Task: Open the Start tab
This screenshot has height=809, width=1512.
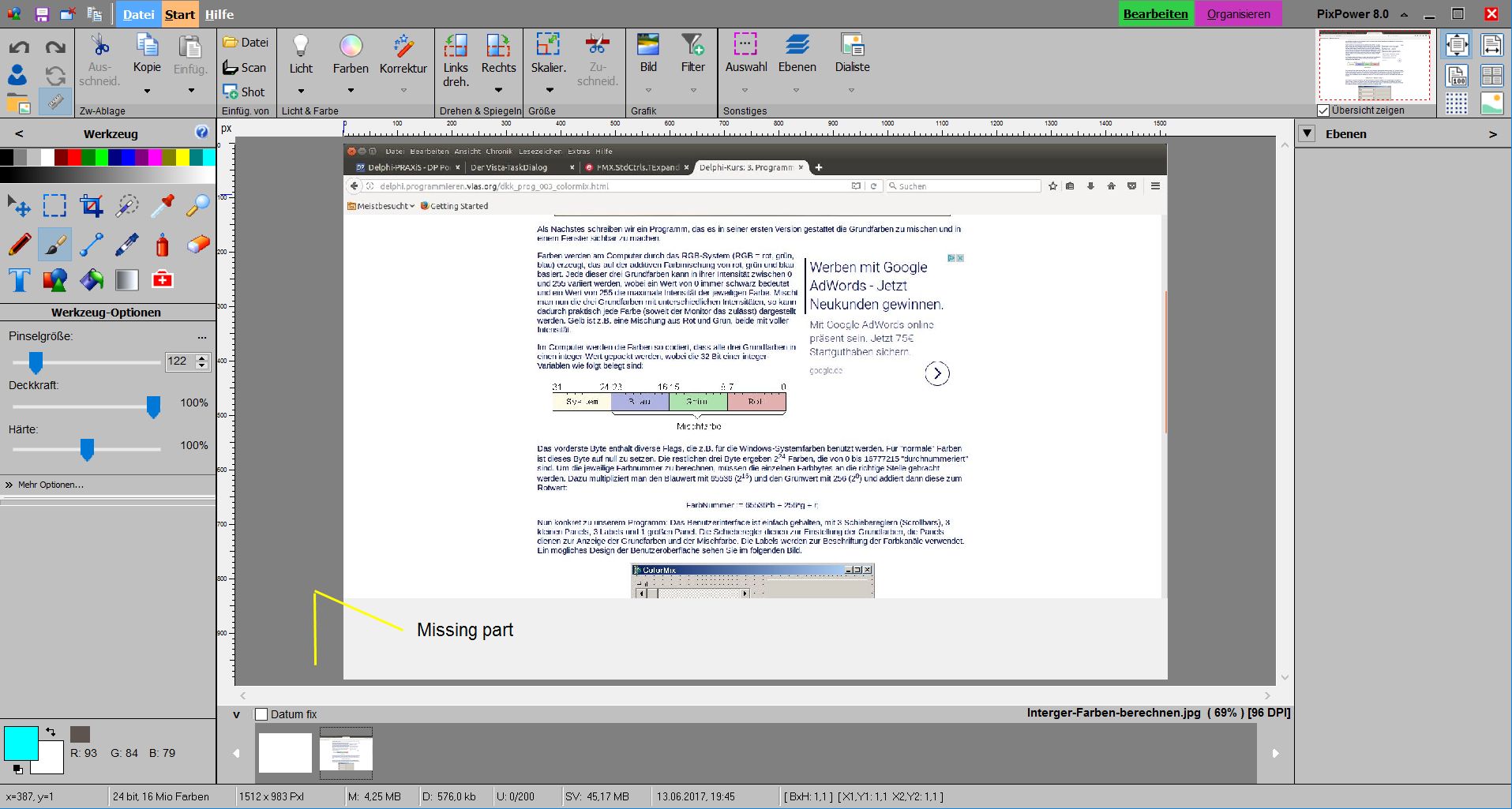Action: [180, 14]
